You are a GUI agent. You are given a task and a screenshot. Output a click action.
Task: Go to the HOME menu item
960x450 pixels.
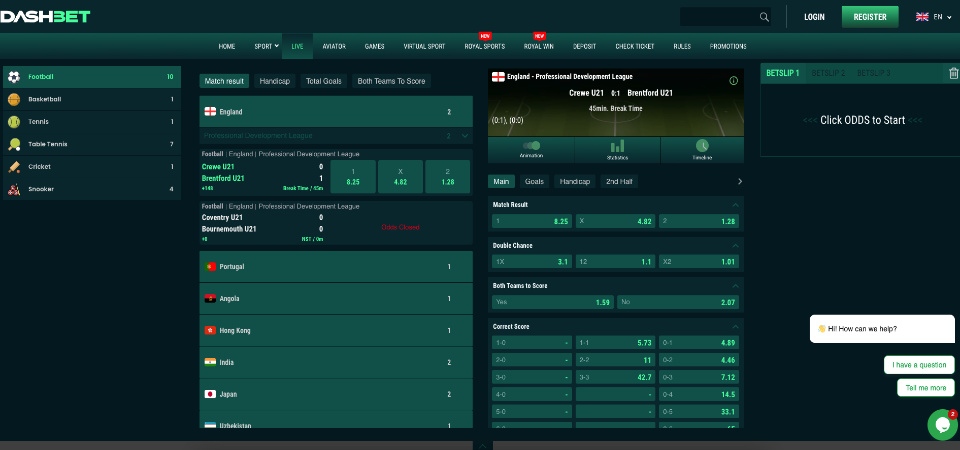pos(227,47)
